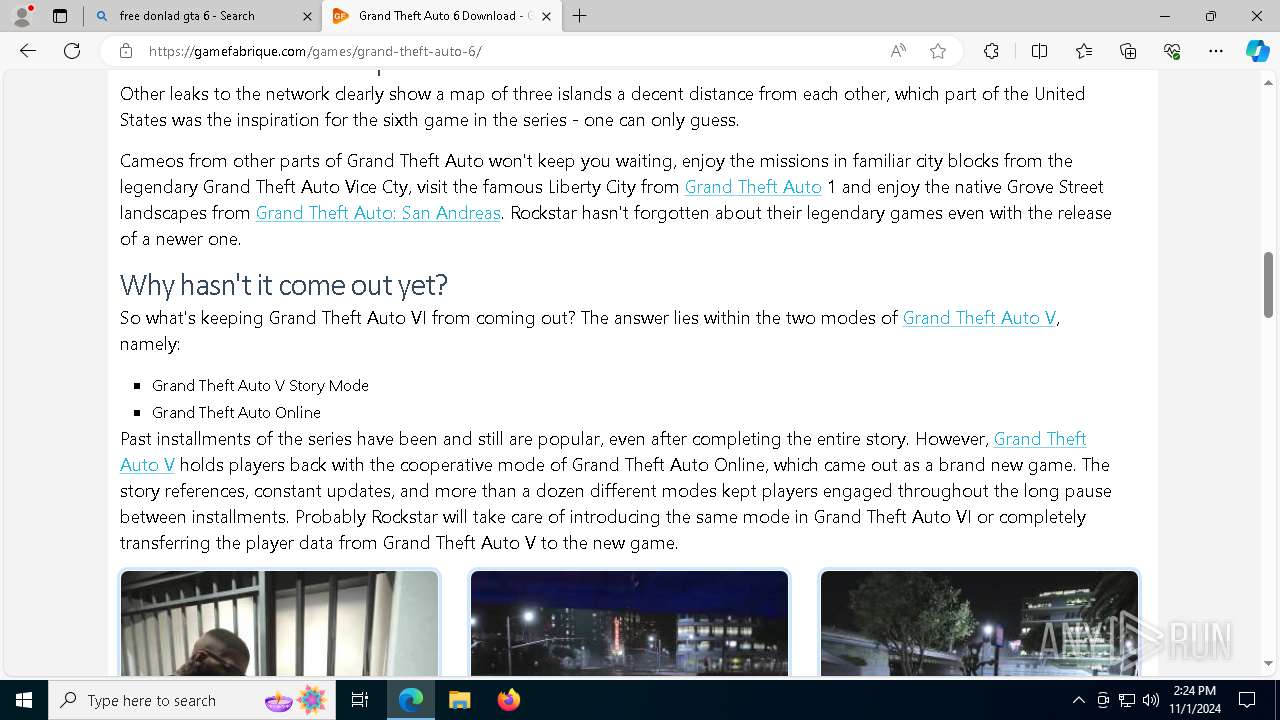Screen dimensions: 1280x720
Task: Open the night building and tree screenshot thumbnail
Action: pyautogui.click(x=980, y=623)
